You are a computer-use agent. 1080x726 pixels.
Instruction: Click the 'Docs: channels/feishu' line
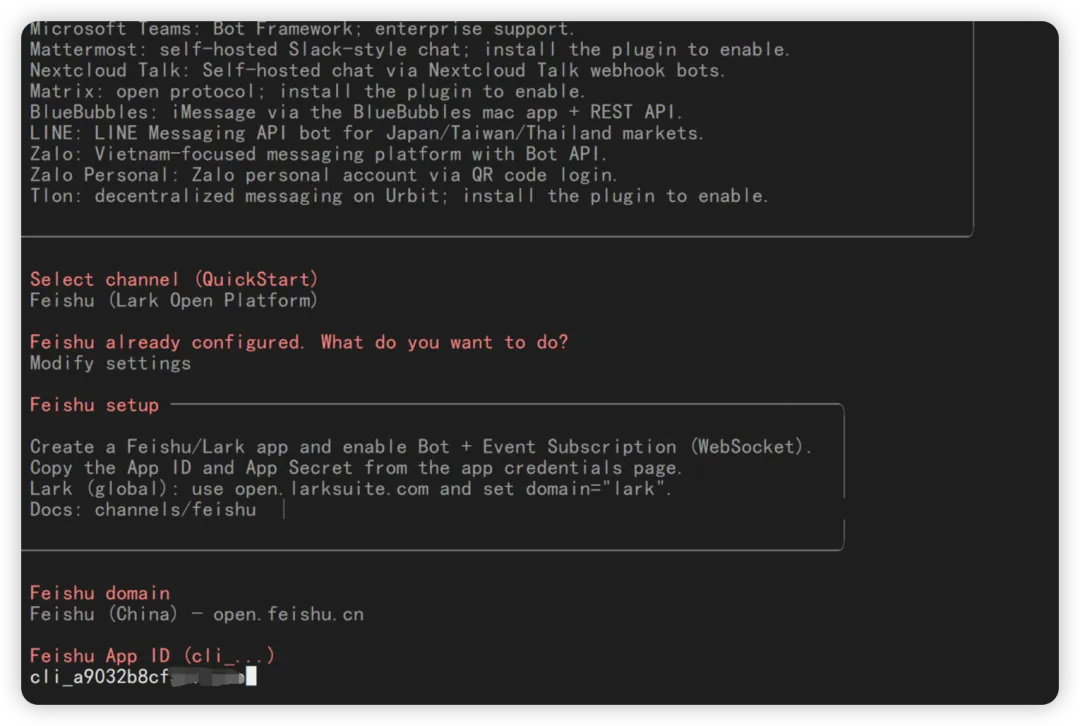click(143, 509)
